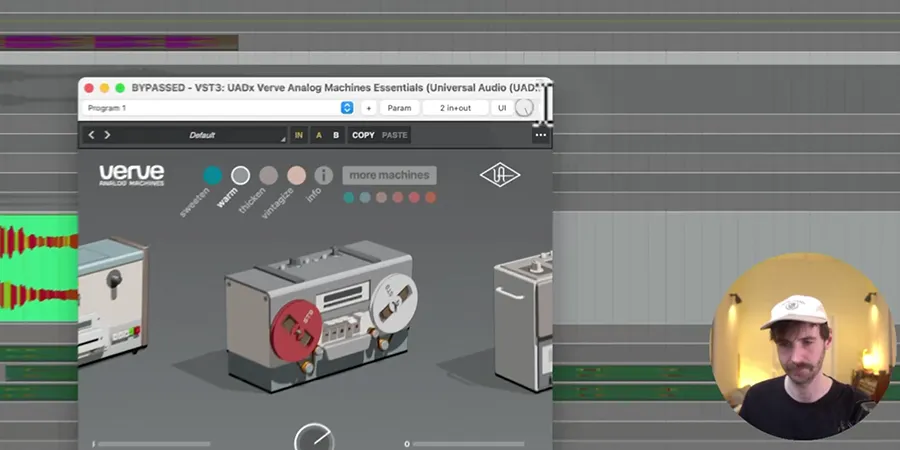900x450 pixels.
Task: Click the more machines button
Action: 390,175
